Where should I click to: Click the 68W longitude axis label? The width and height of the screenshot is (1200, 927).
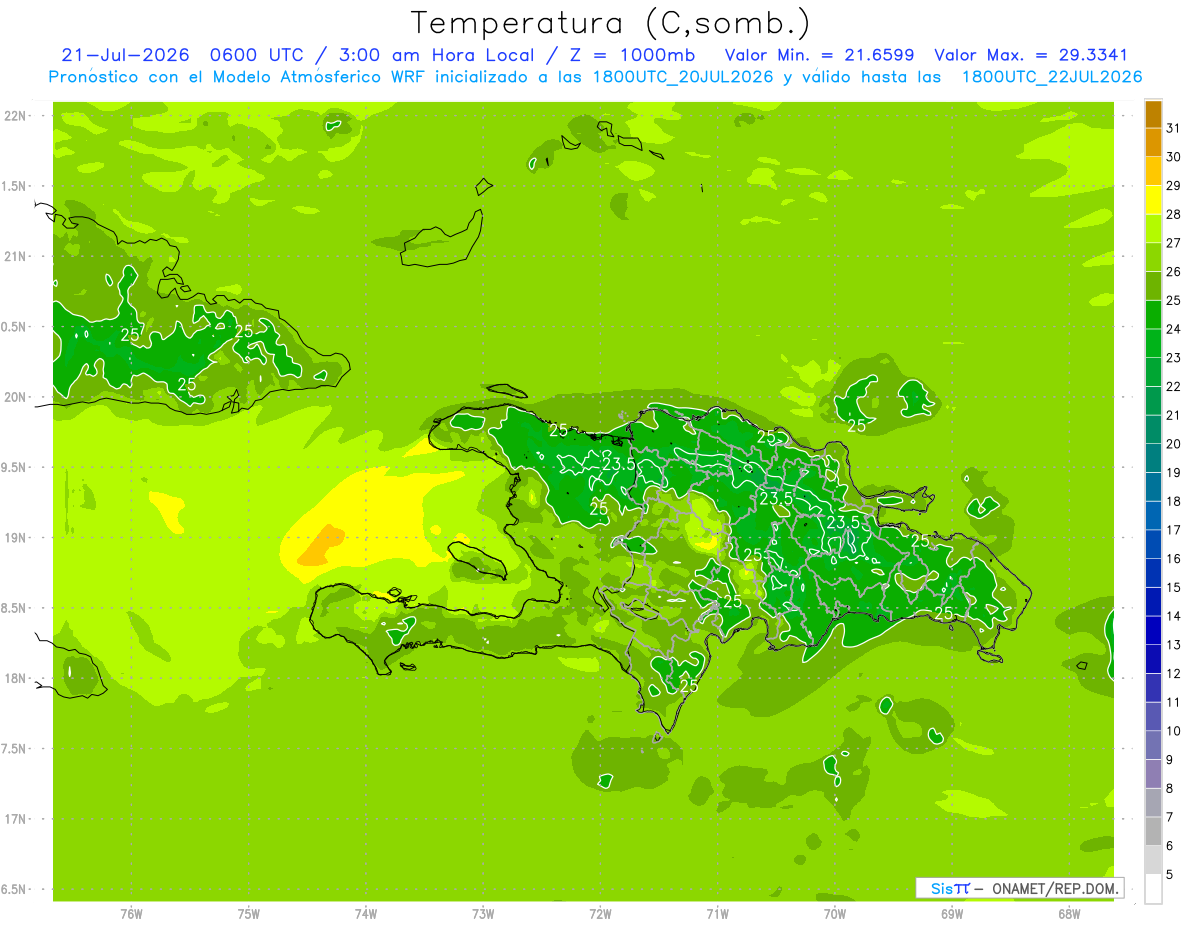(x=1069, y=914)
